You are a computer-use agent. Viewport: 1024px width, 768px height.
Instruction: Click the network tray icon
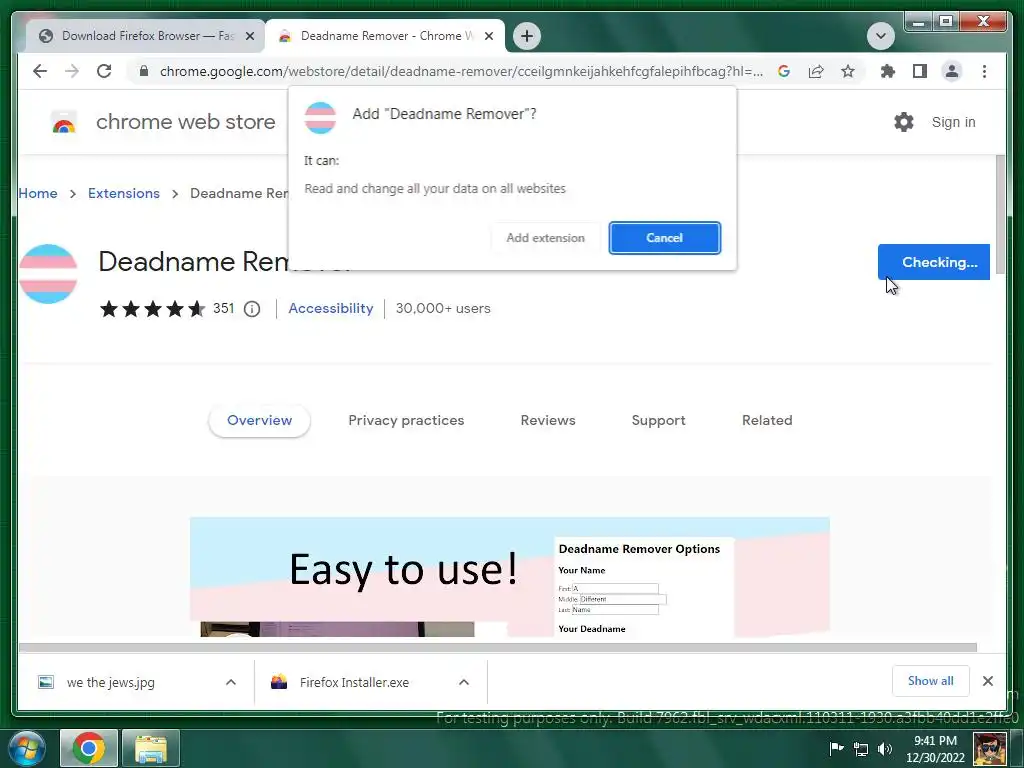(861, 749)
